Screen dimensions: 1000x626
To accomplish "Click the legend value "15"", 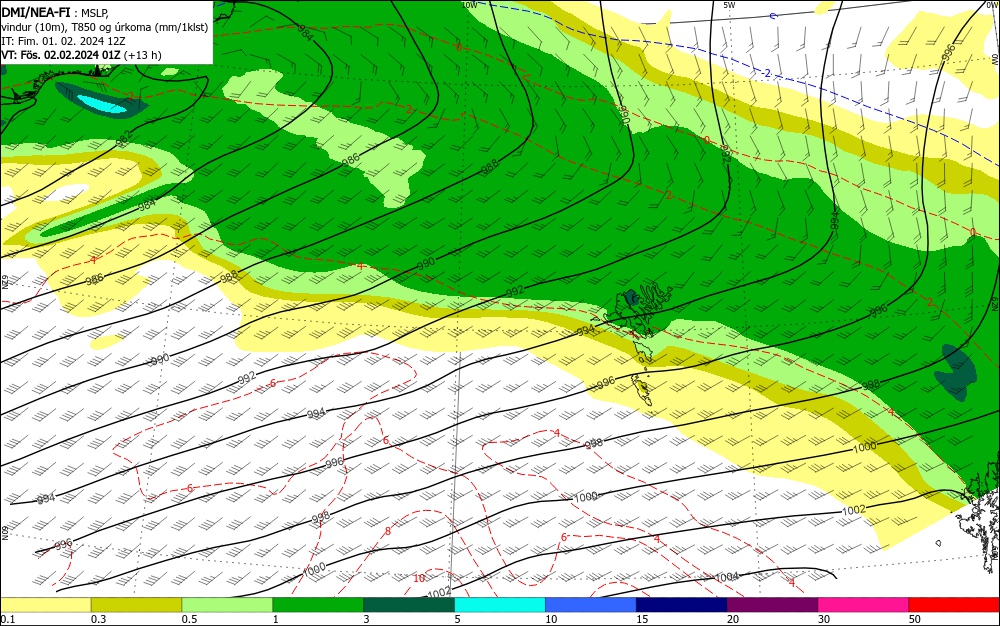I will [x=642, y=619].
